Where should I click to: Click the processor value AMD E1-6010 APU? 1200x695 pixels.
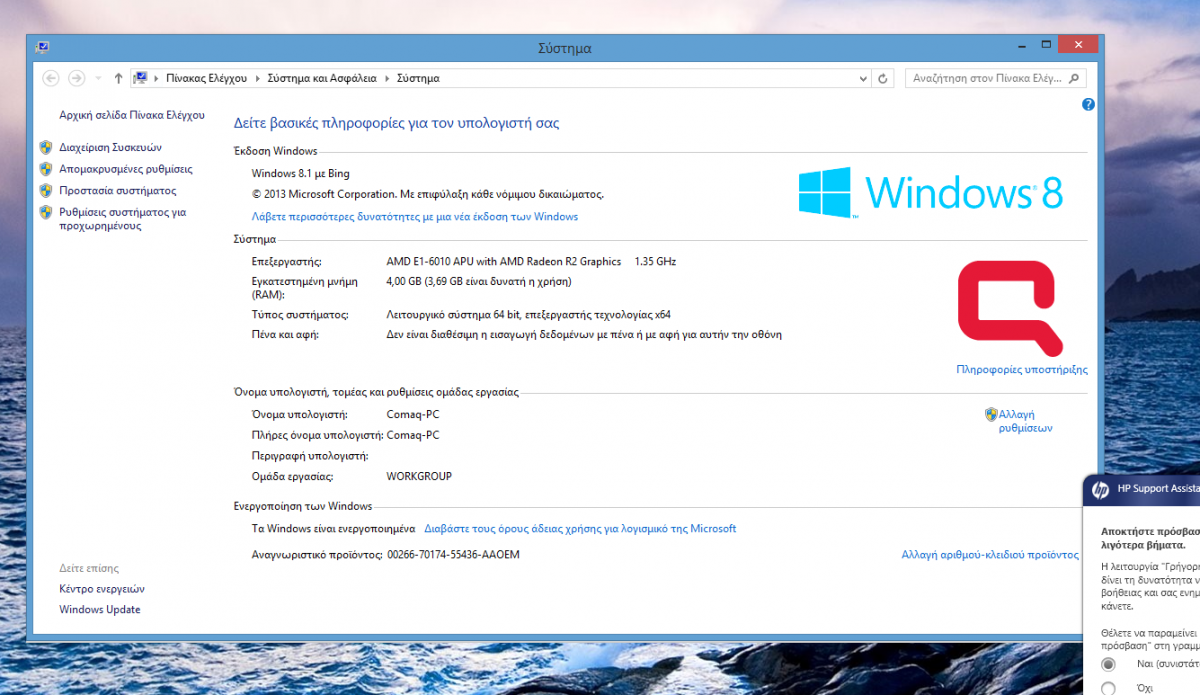click(504, 262)
